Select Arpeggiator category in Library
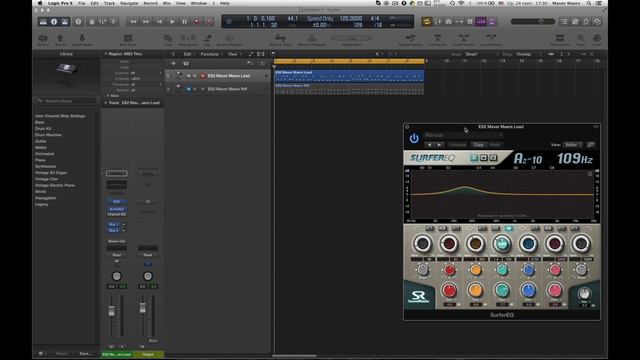 coord(46,198)
